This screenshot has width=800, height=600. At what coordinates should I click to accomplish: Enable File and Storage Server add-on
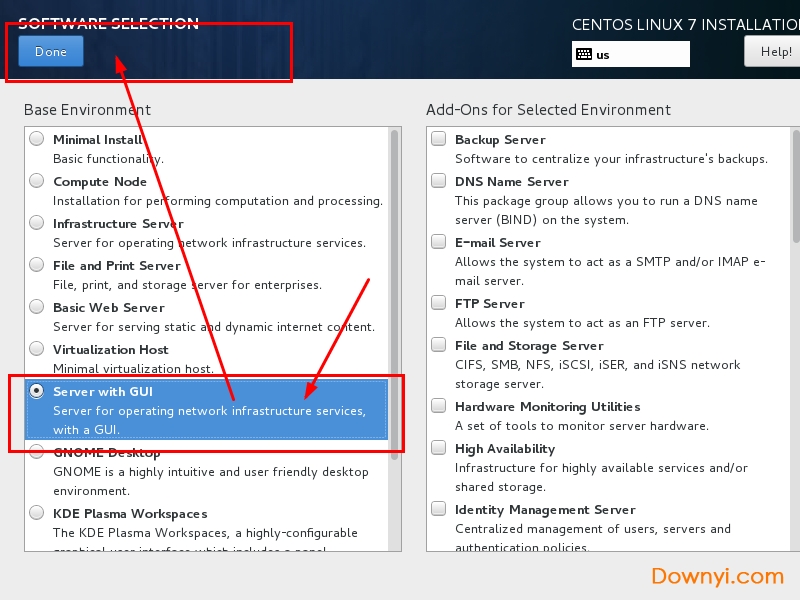tap(439, 345)
